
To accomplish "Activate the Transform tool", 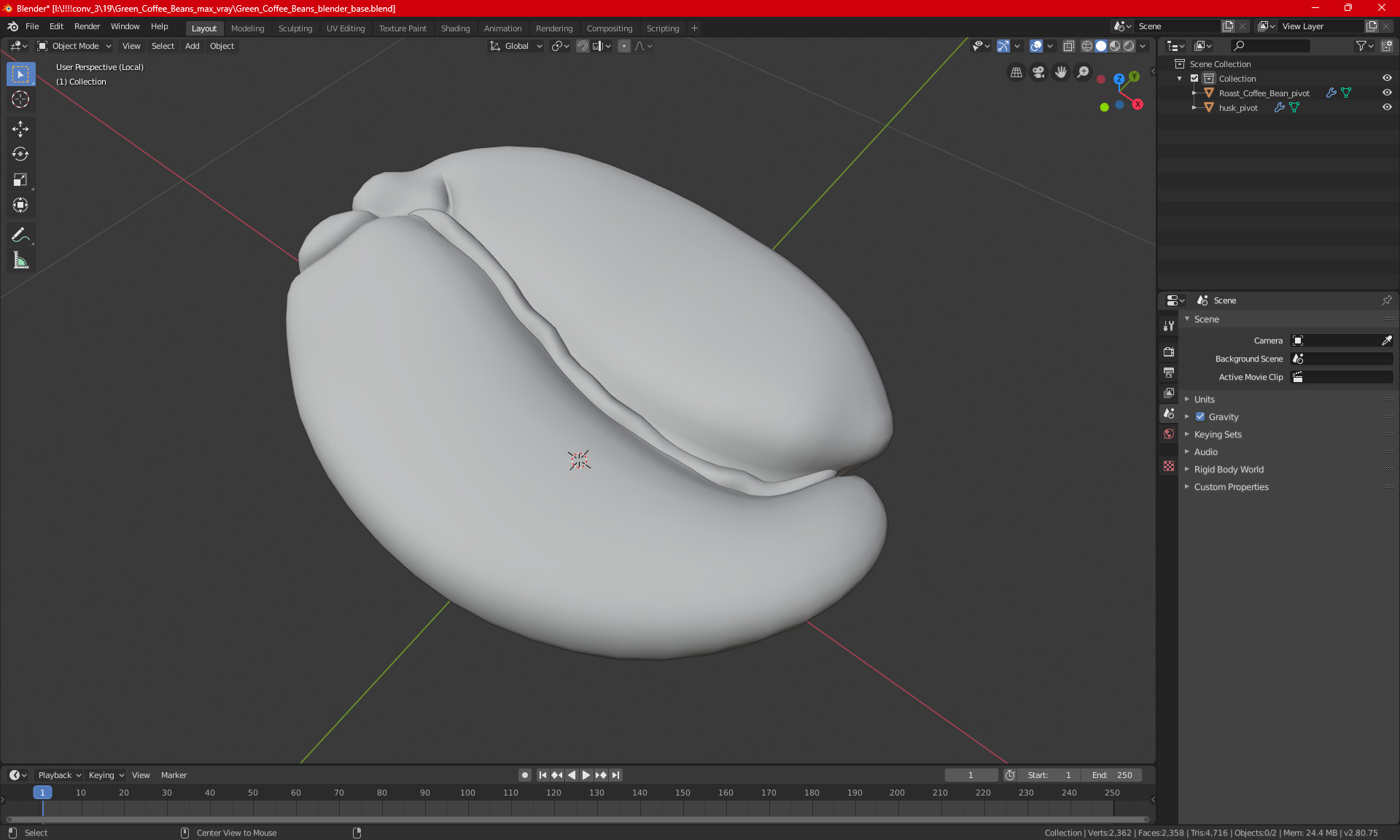I will [x=20, y=206].
